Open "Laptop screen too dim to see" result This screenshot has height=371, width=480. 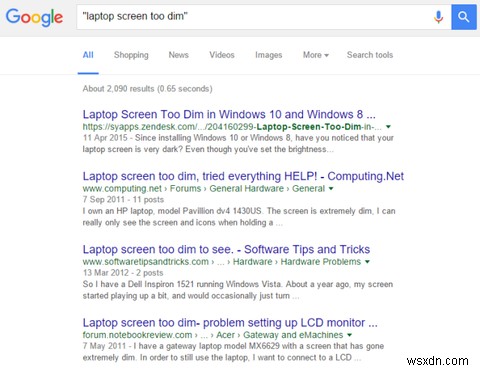click(226, 249)
